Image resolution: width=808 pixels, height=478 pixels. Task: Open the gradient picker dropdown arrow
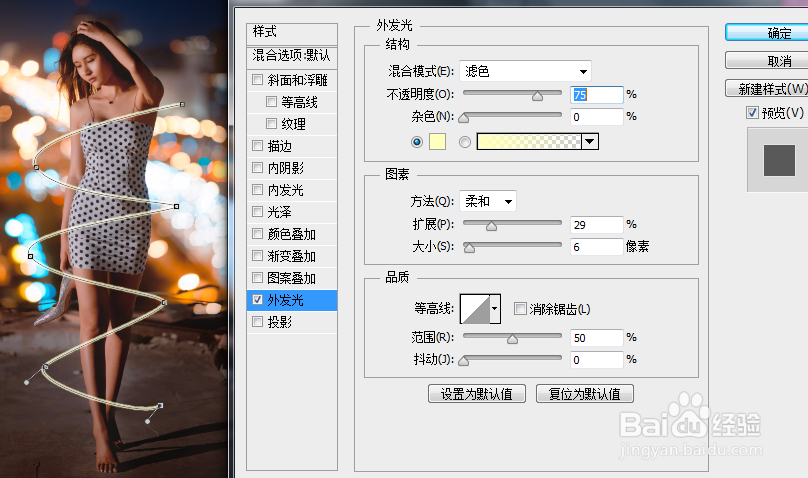pyautogui.click(x=590, y=141)
